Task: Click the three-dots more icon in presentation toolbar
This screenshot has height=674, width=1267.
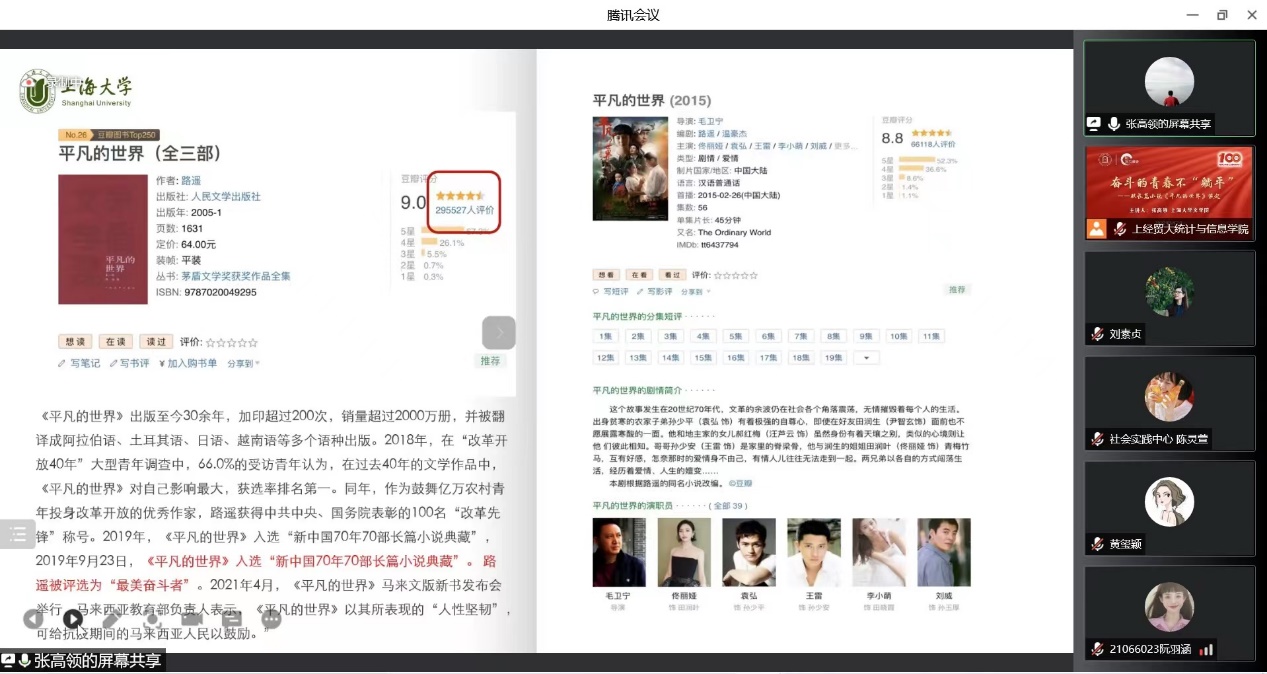Action: point(271,619)
